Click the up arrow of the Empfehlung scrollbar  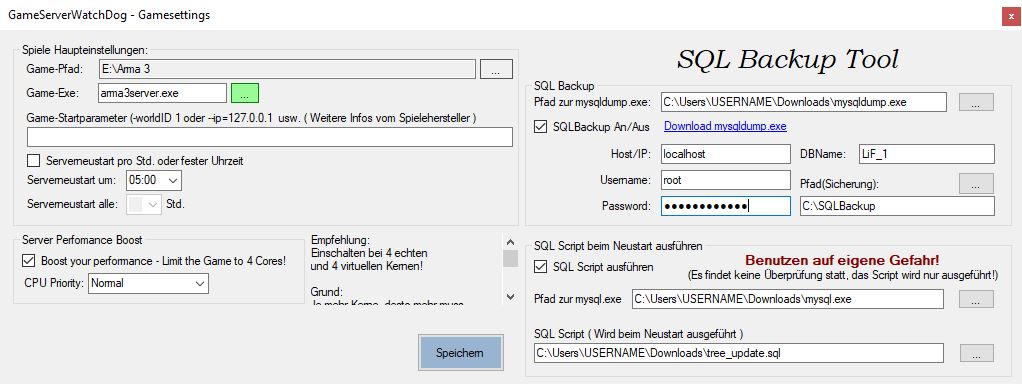click(510, 242)
